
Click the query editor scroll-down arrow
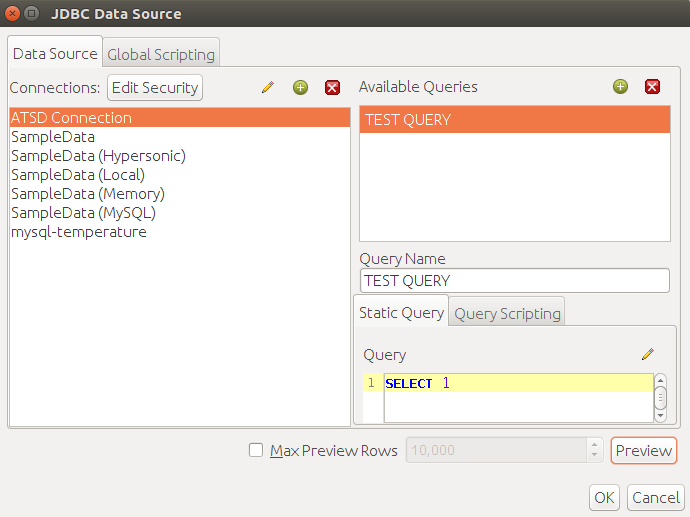point(660,416)
